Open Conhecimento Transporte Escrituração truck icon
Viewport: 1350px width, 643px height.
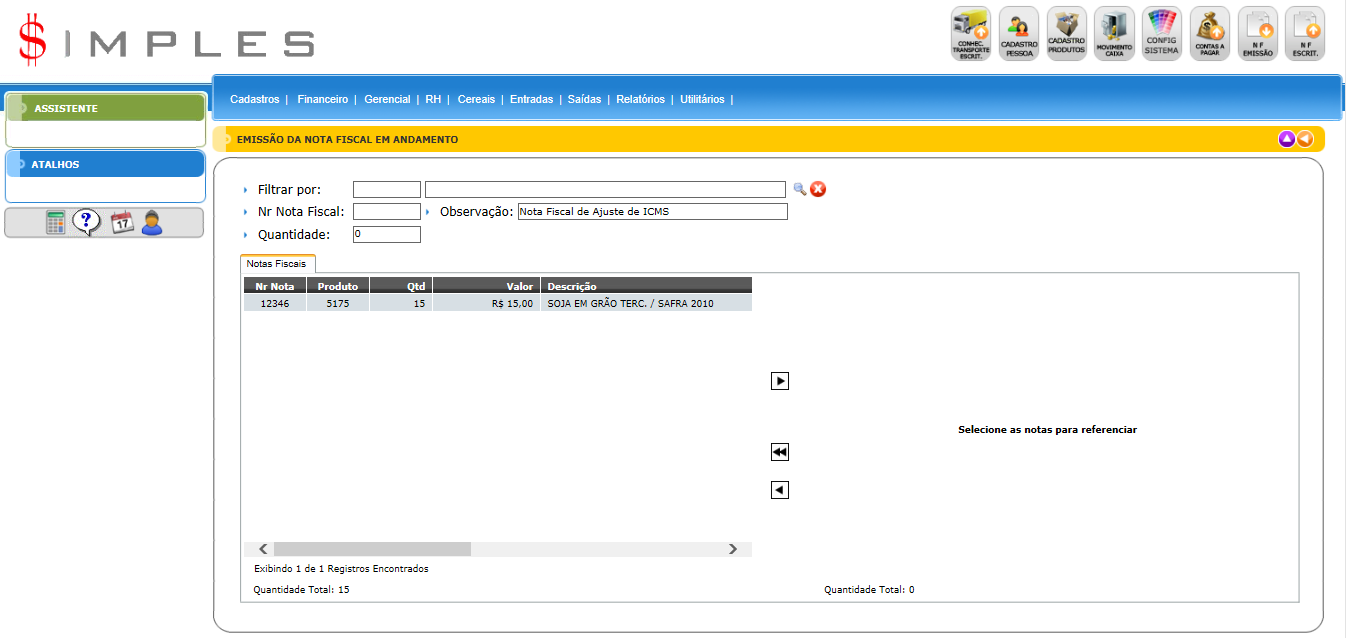(969, 34)
